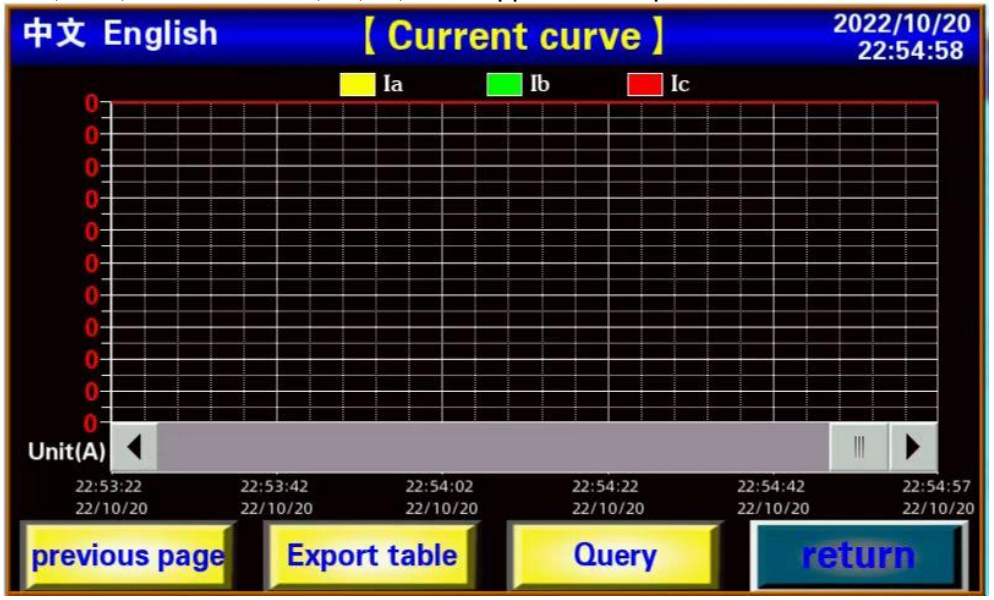This screenshot has height=600, width=994.
Task: Click the green Ib legend swatch
Action: click(504, 85)
